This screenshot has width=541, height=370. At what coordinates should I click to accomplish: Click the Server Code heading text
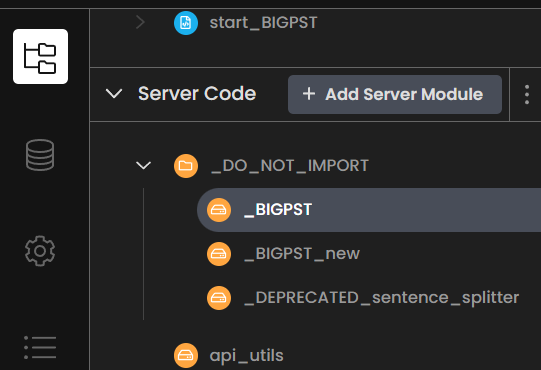(x=197, y=94)
